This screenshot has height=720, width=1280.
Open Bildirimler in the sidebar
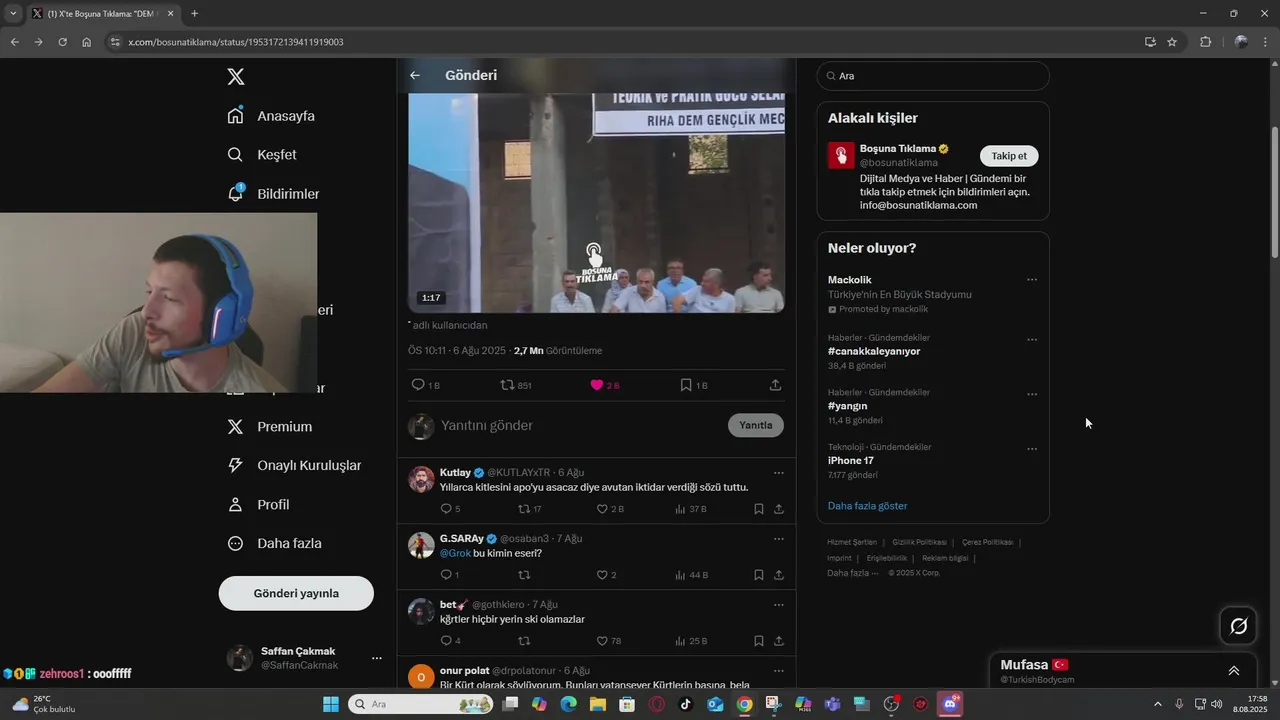pyautogui.click(x=273, y=194)
